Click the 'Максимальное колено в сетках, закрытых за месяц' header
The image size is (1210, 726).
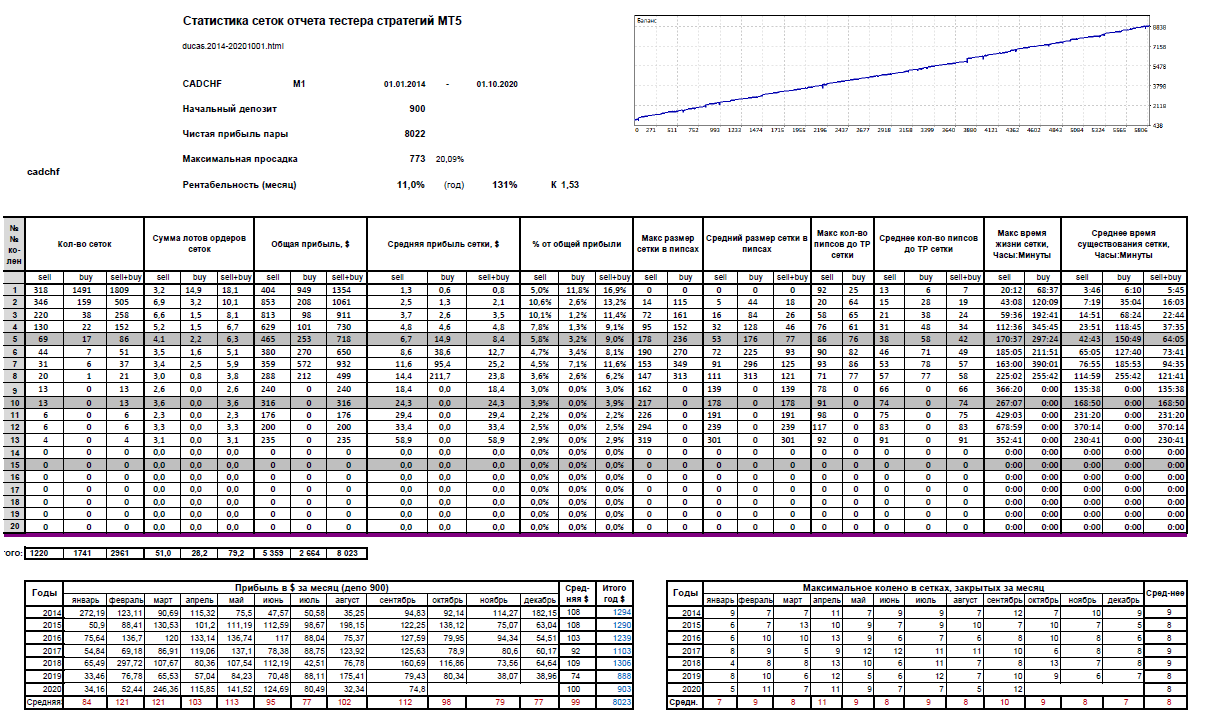922,587
